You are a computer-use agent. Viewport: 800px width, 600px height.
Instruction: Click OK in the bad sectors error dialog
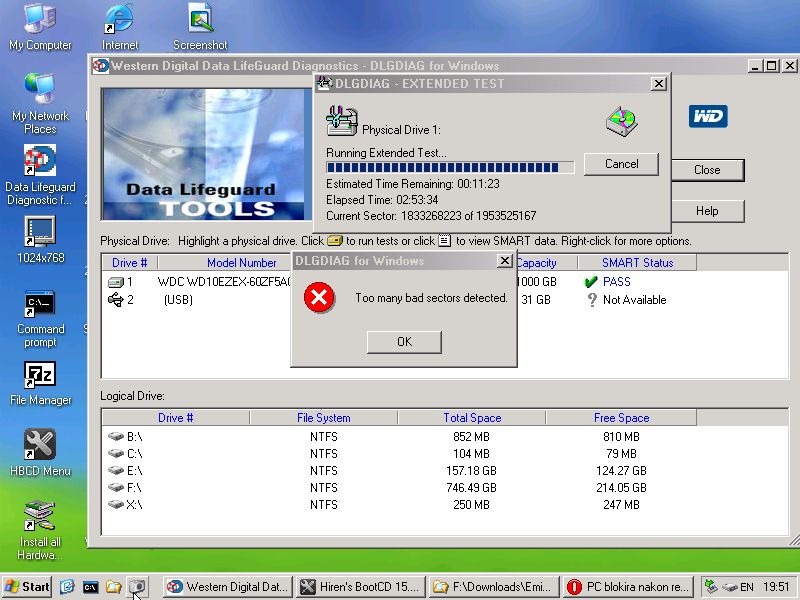[x=404, y=342]
